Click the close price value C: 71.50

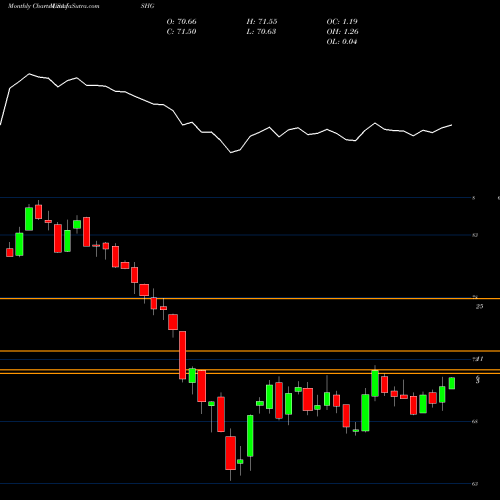182,32
